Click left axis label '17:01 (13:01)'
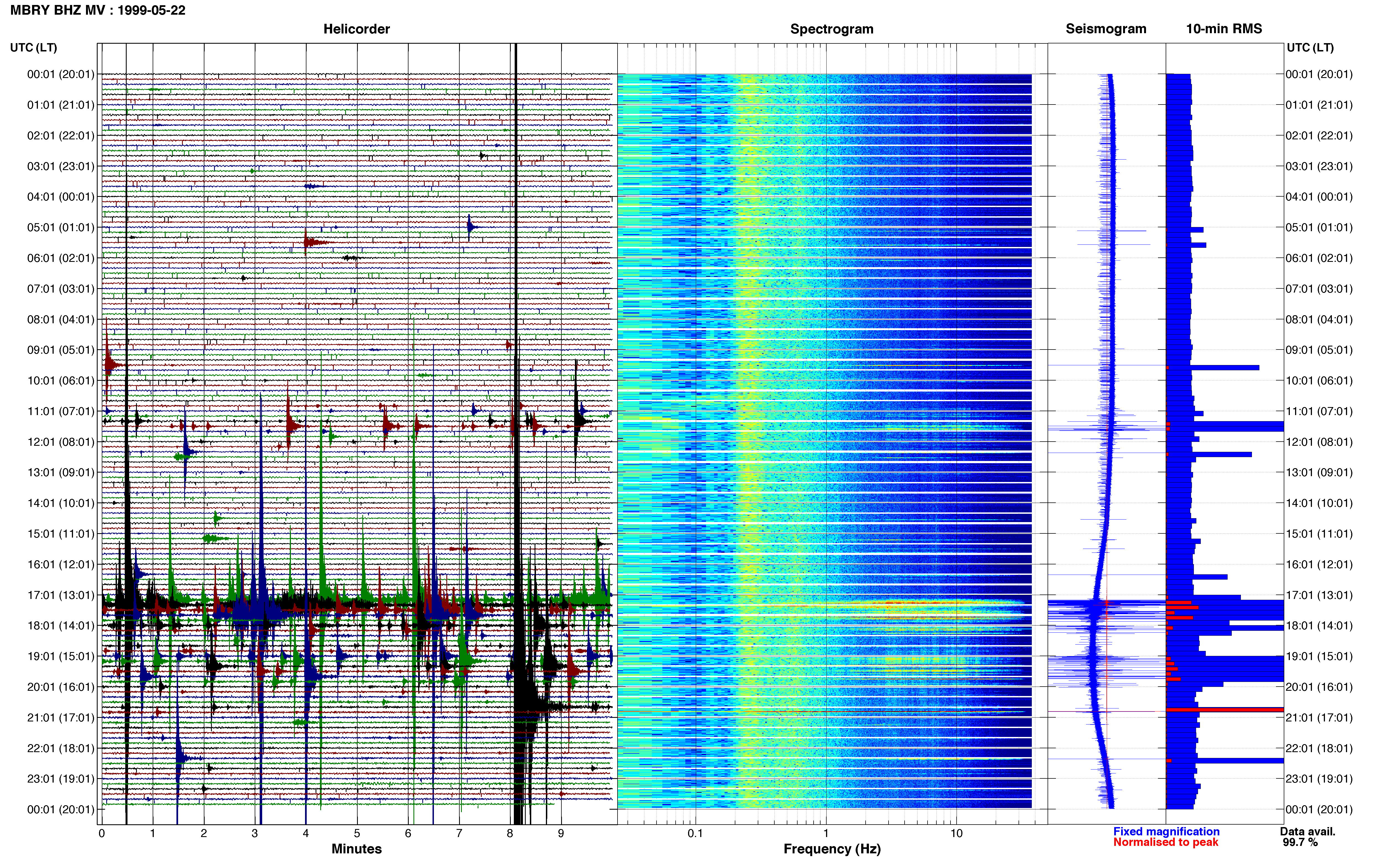1388x868 pixels. 61,595
